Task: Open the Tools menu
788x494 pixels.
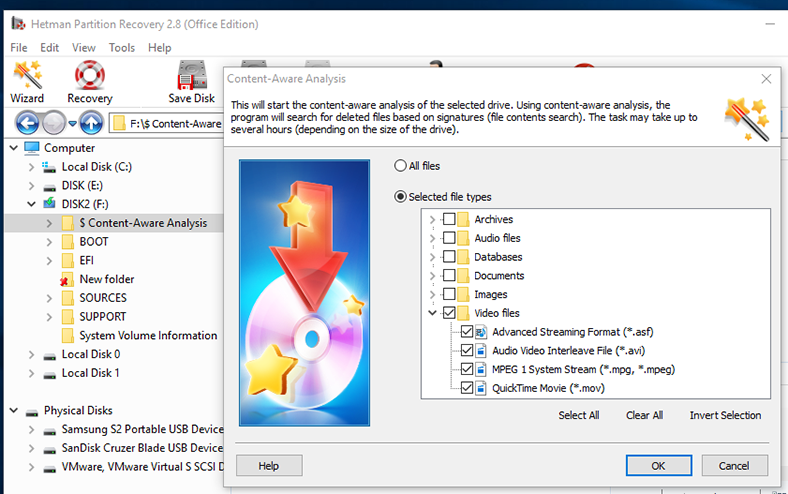Action: [122, 48]
